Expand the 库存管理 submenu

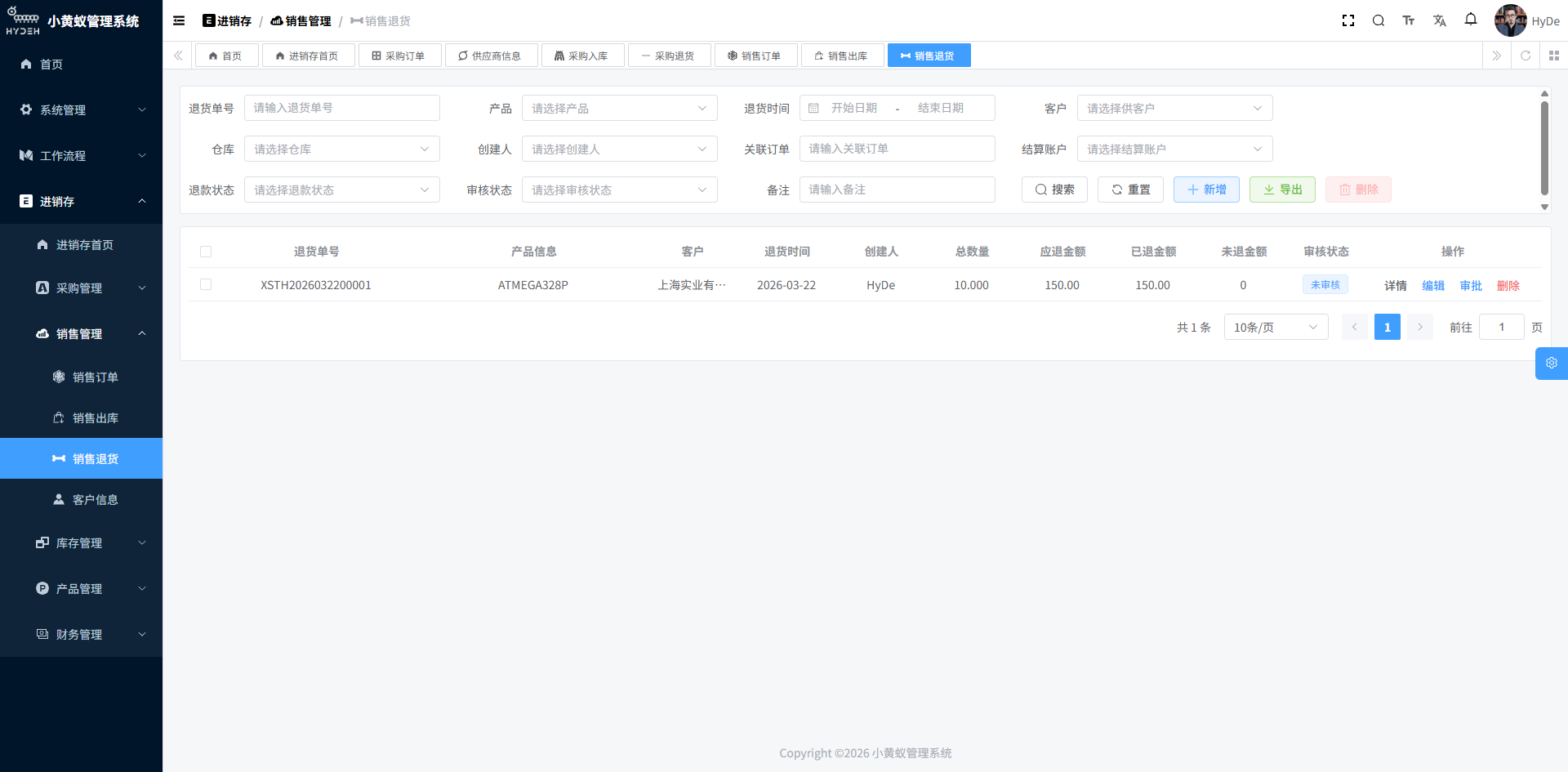[x=81, y=543]
